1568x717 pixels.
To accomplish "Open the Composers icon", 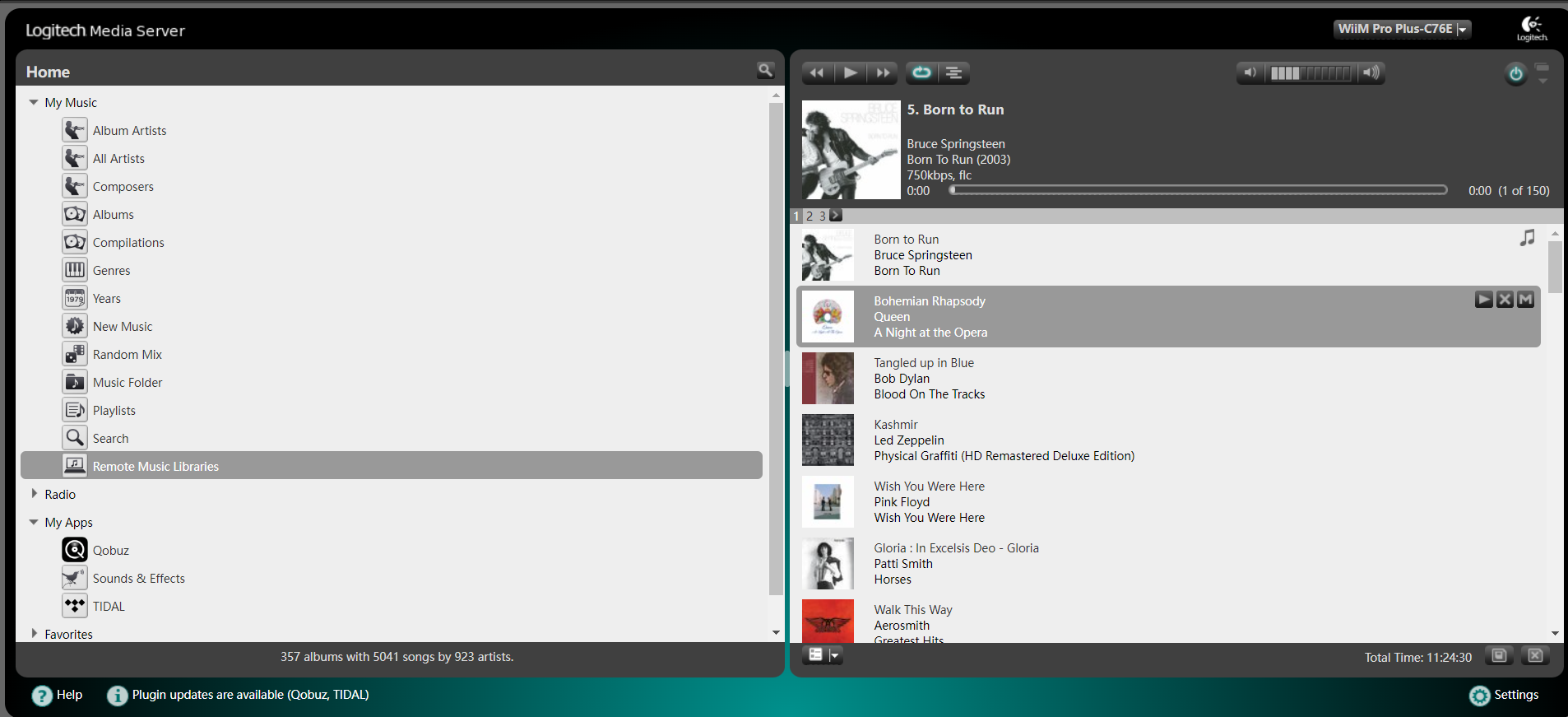I will pos(75,186).
